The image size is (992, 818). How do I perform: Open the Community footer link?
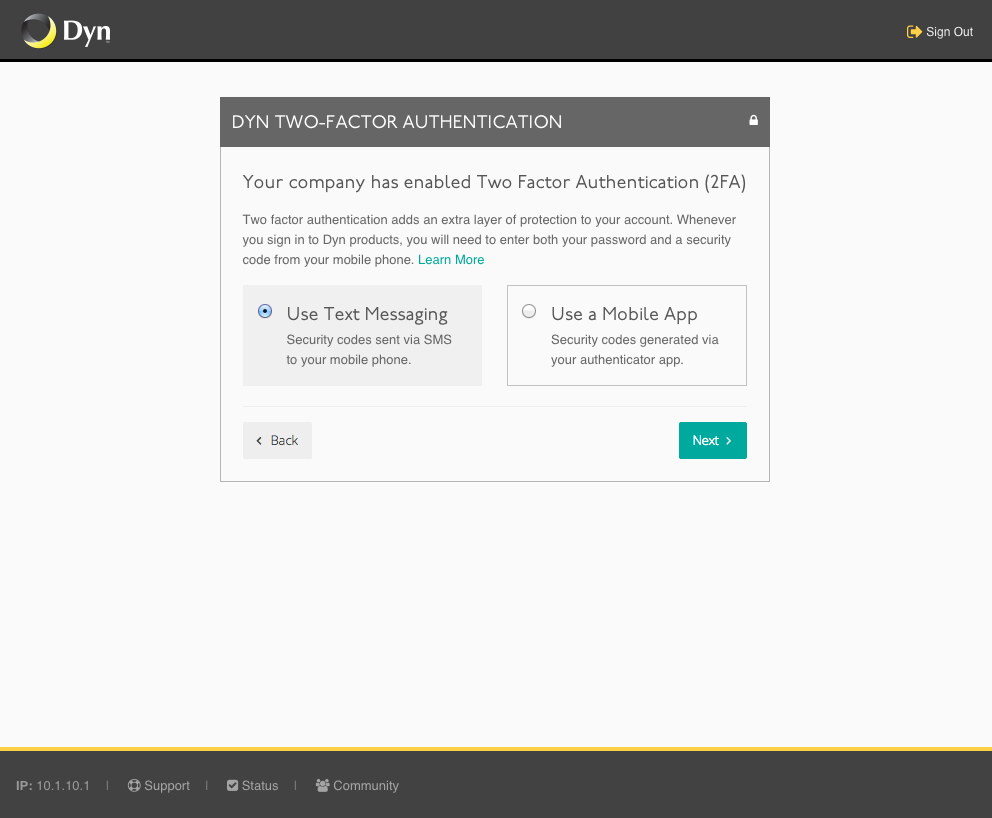357,785
